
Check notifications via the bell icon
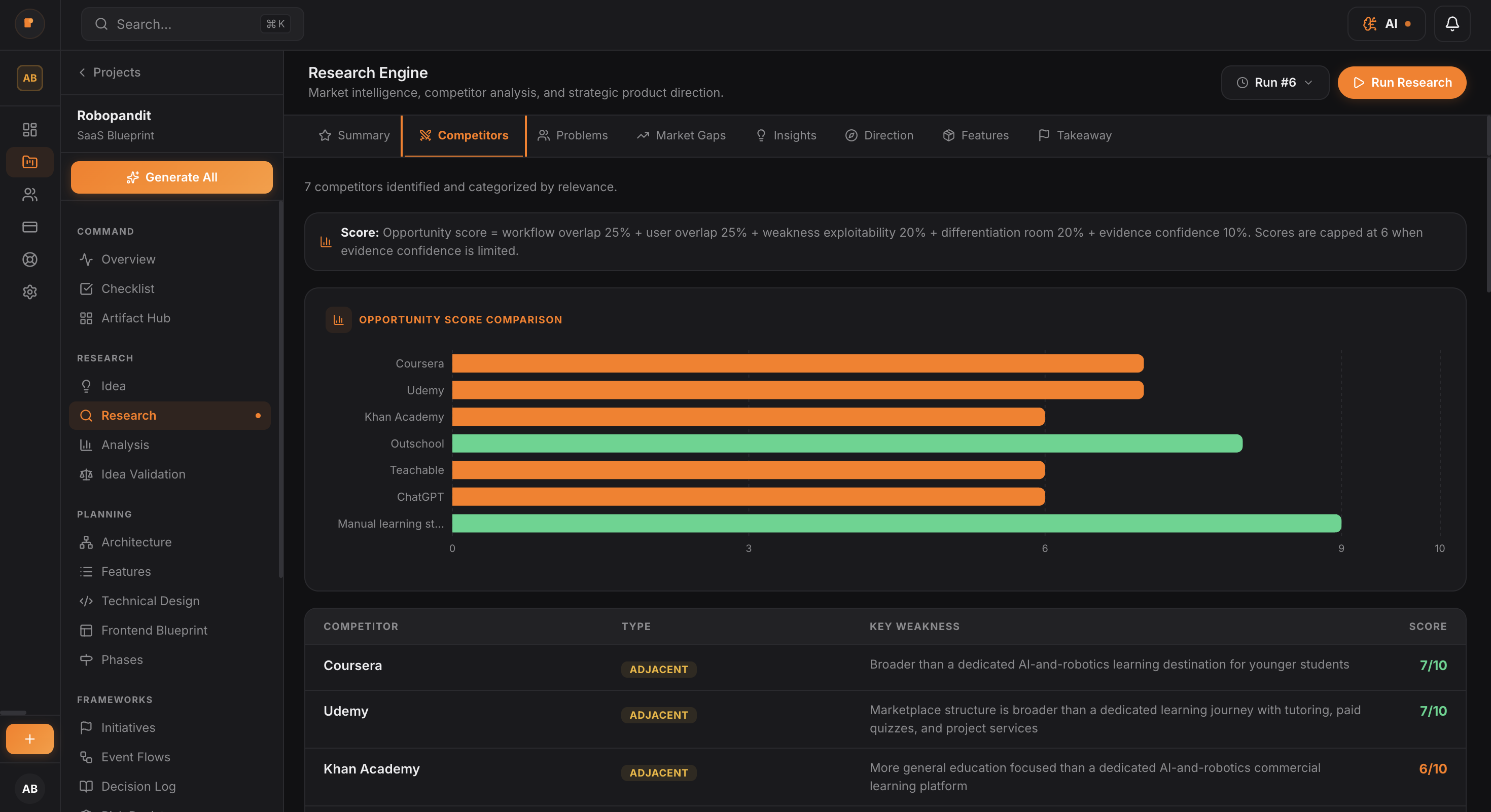1451,24
